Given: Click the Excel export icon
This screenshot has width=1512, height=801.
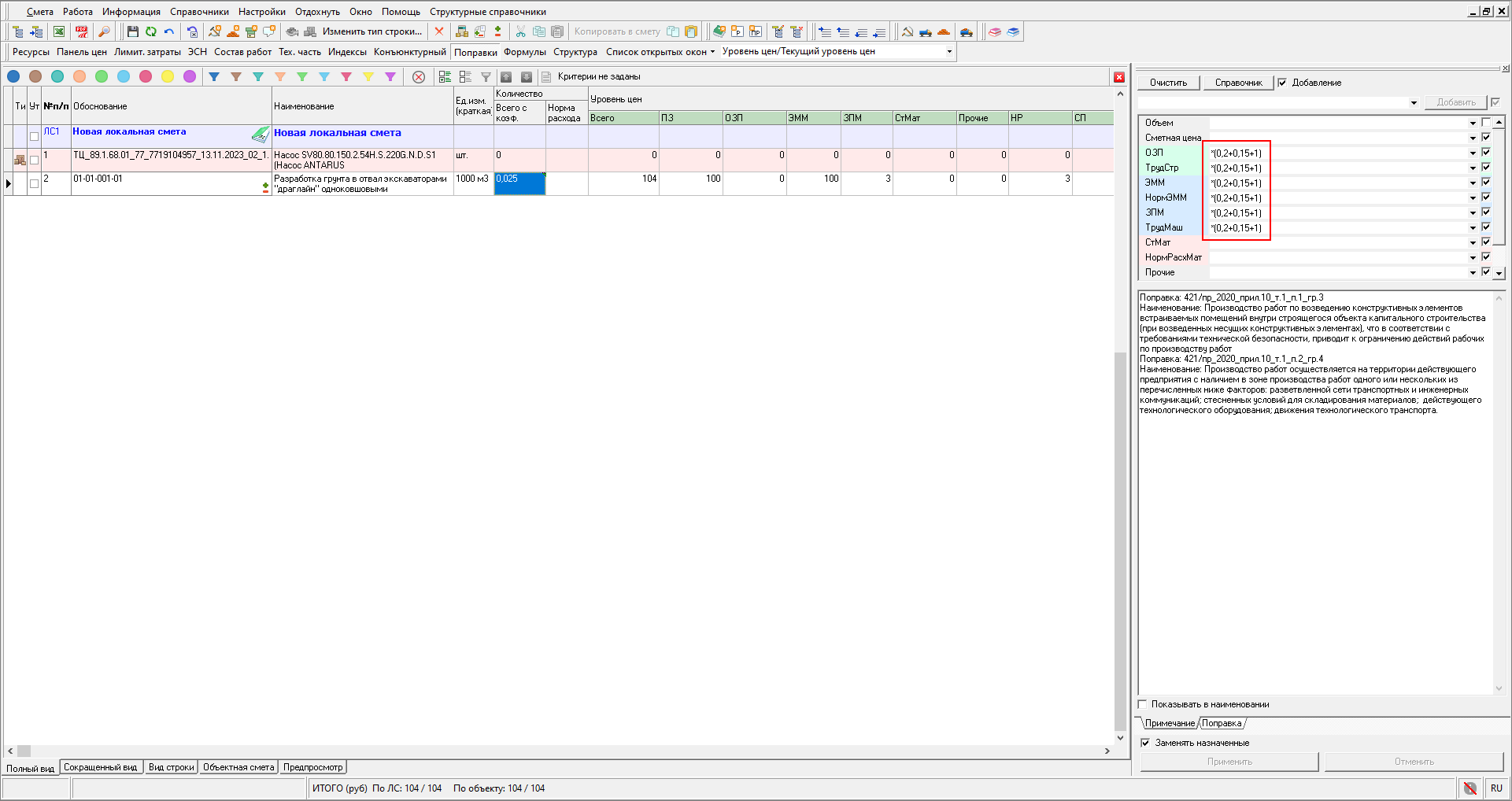Looking at the screenshot, I should click(59, 31).
